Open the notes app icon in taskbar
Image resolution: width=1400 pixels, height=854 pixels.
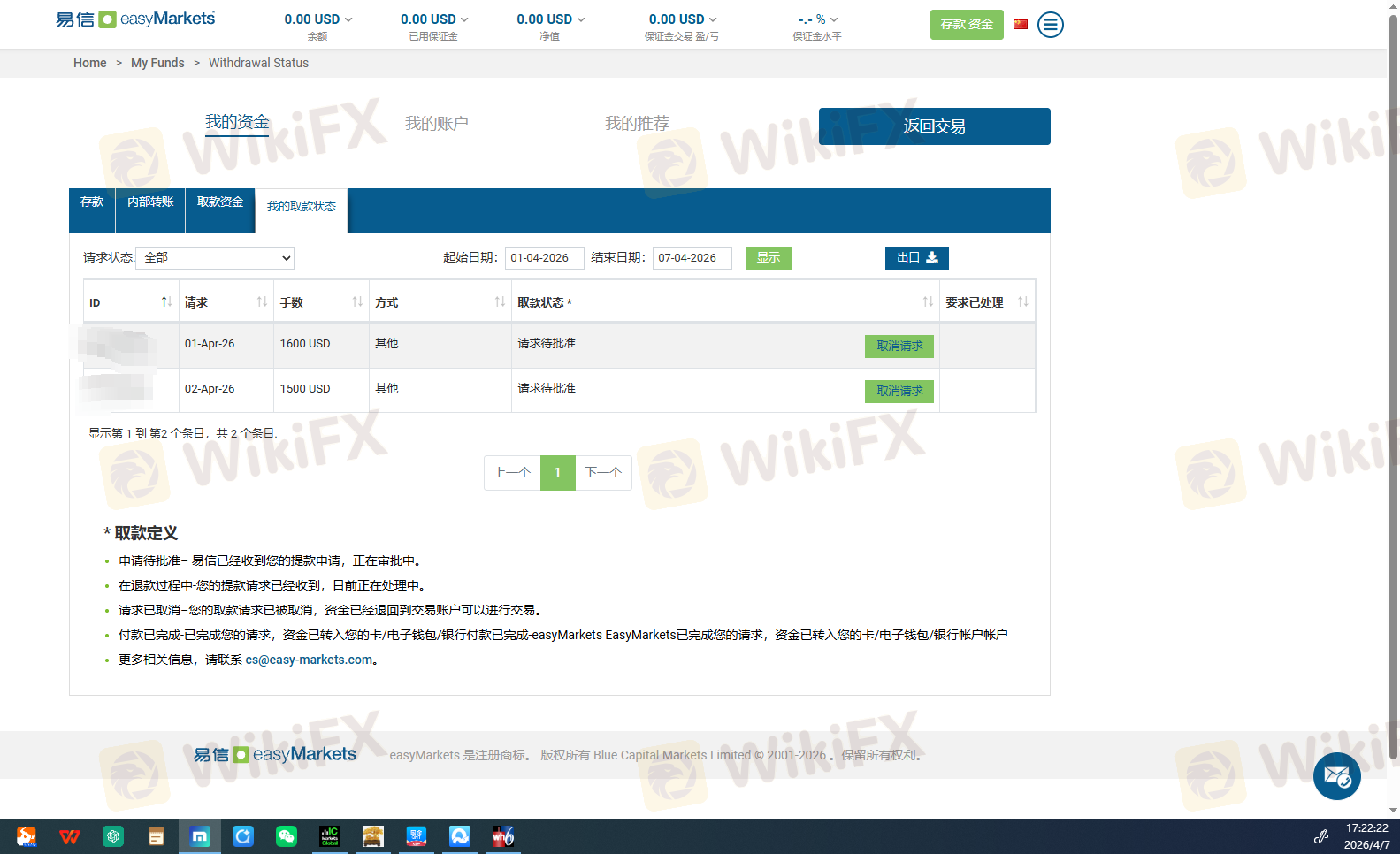[x=157, y=836]
